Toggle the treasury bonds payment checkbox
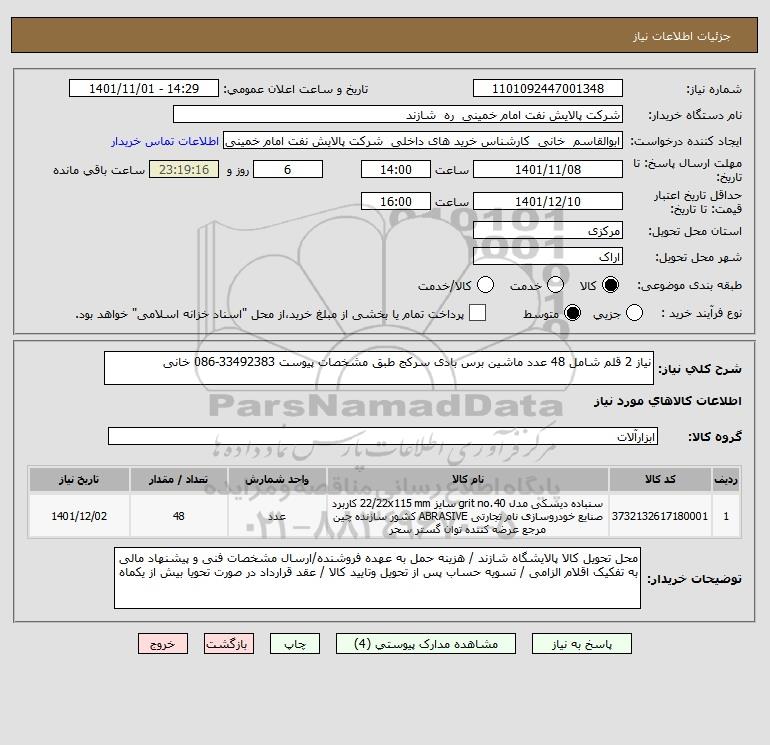Image resolution: width=770 pixels, height=745 pixels. point(477,313)
